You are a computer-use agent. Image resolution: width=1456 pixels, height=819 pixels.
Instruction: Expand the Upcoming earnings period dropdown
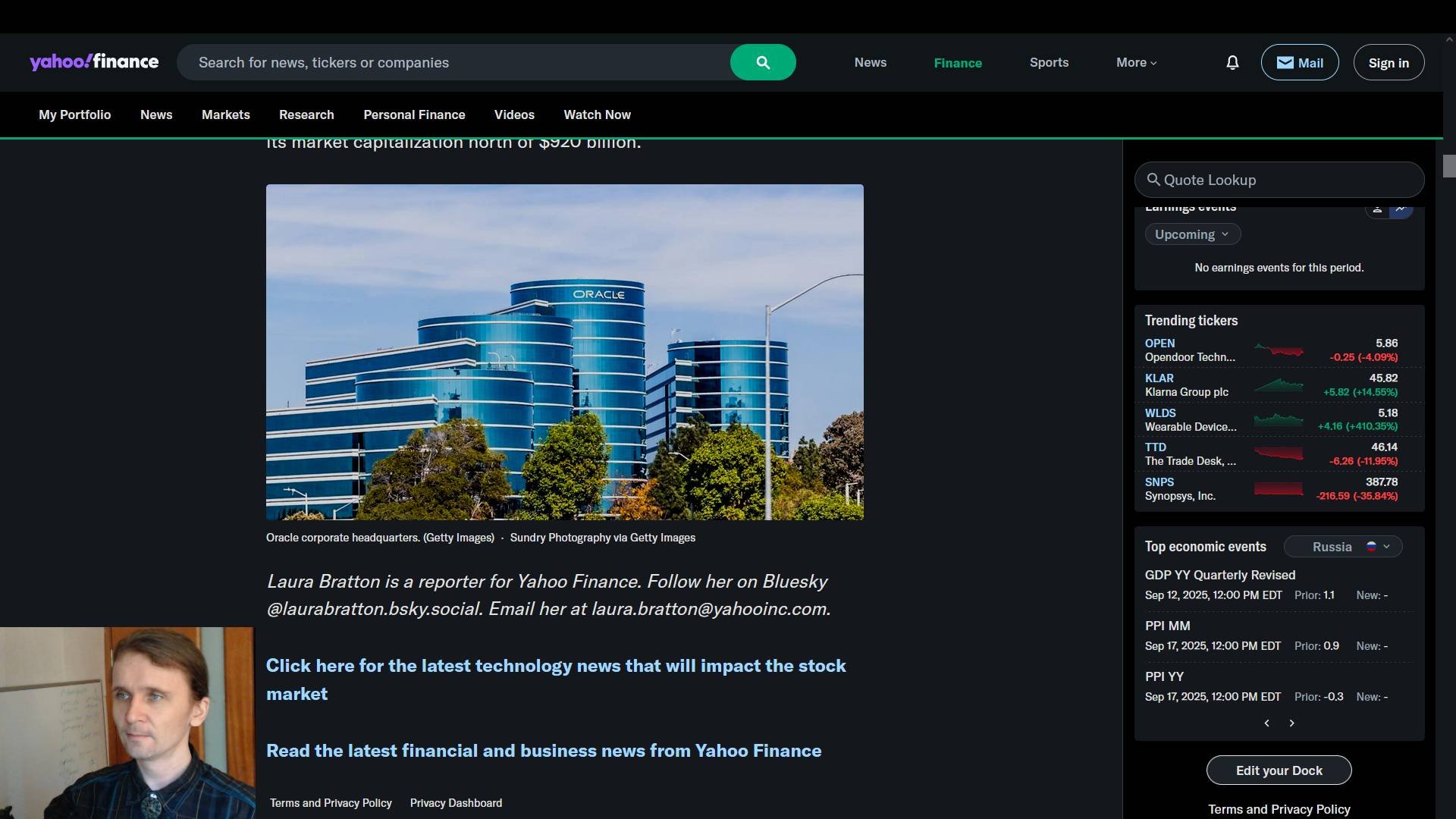point(1192,234)
